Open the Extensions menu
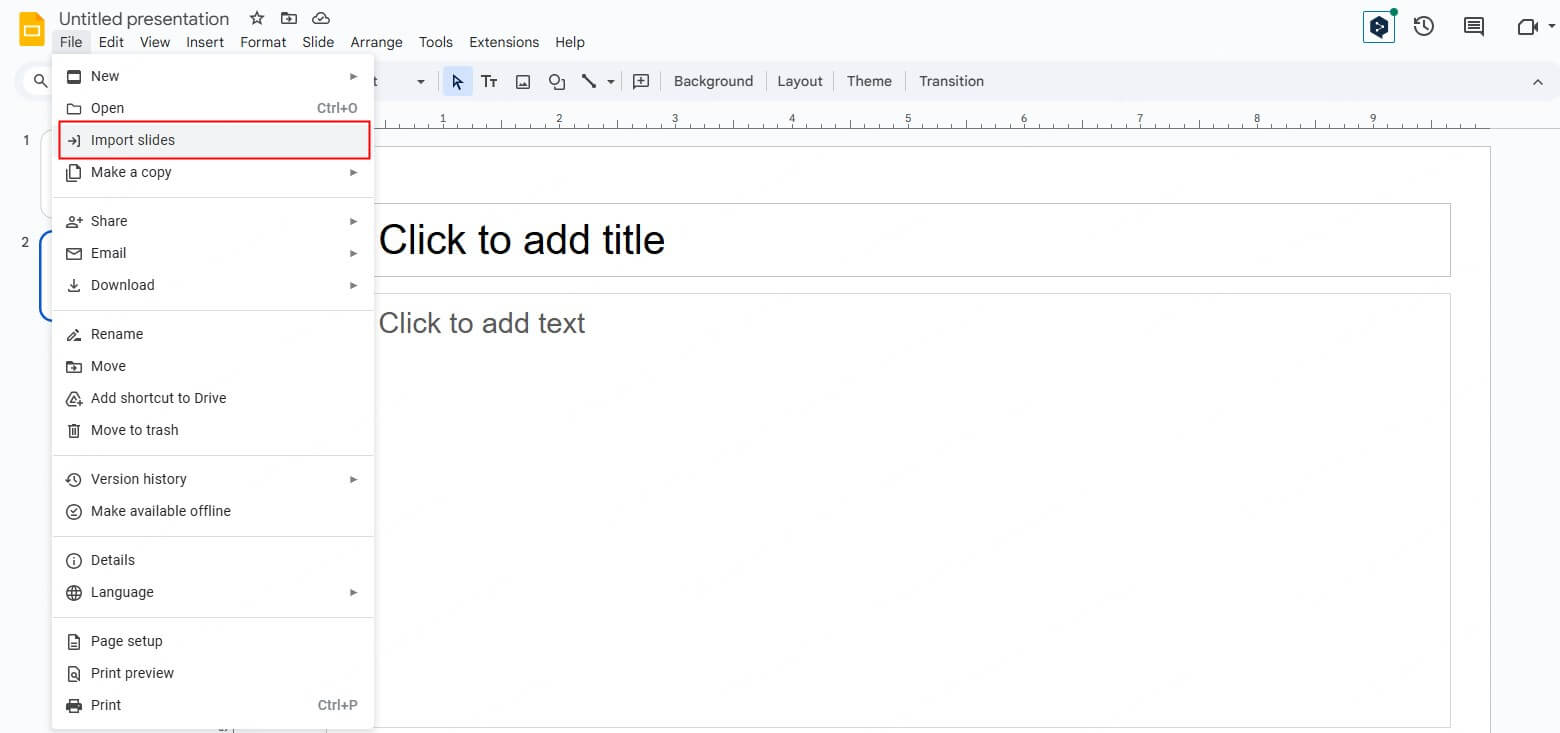This screenshot has height=733, width=1560. [503, 42]
